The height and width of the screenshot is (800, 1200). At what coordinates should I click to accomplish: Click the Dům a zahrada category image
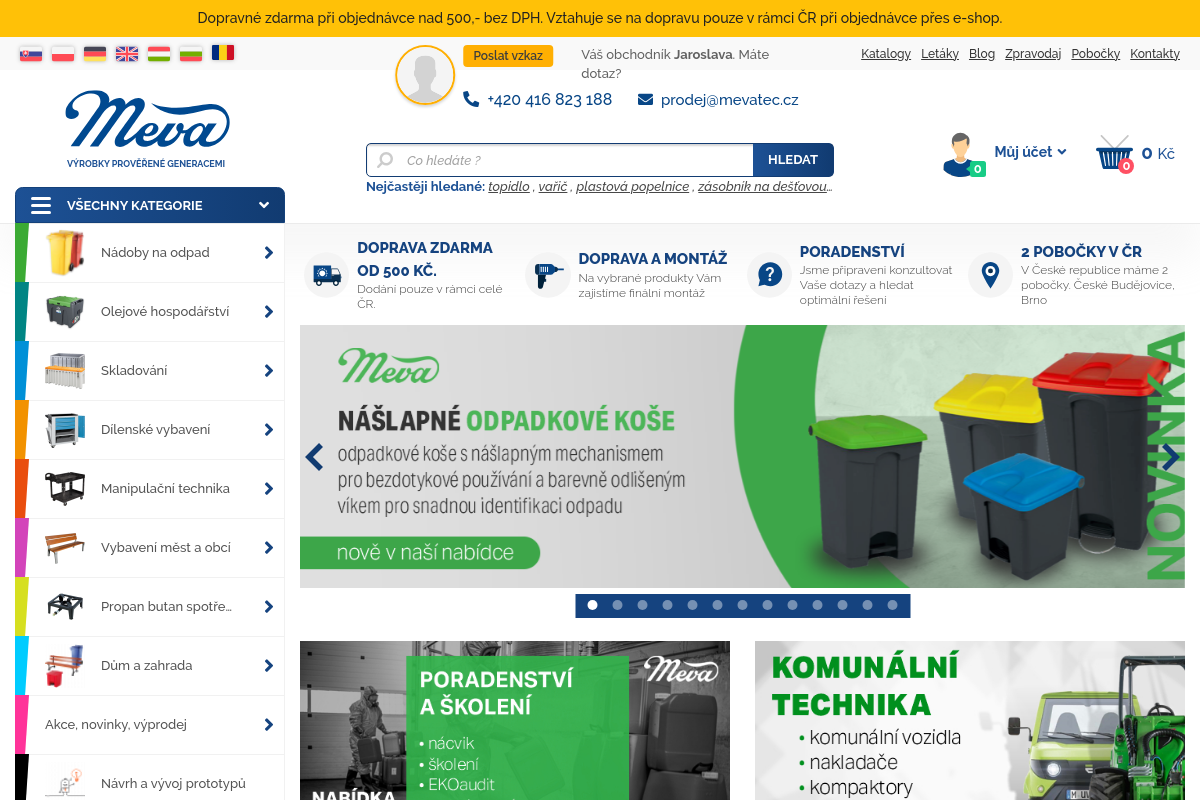click(65, 666)
